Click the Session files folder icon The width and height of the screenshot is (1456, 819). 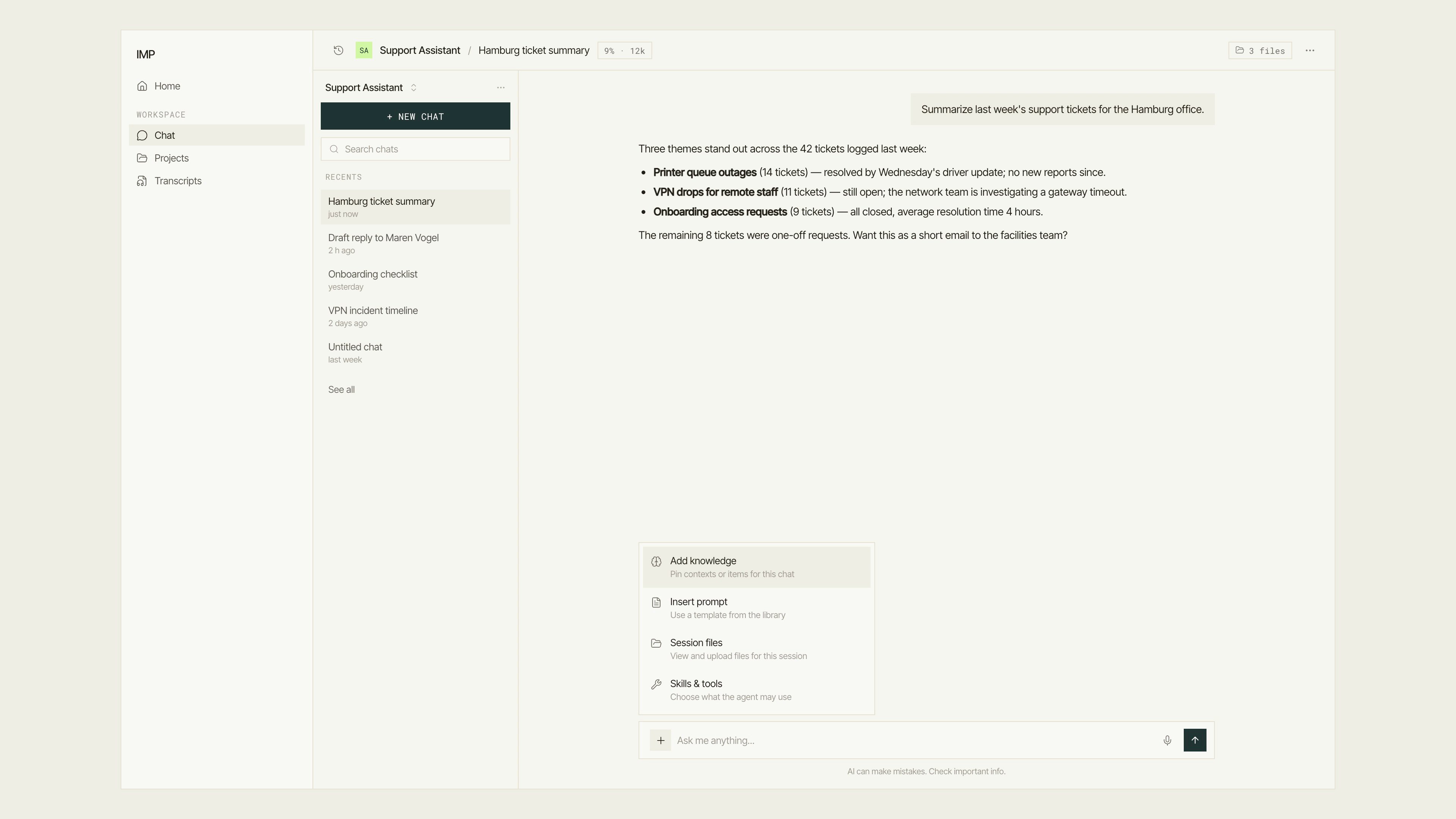tap(656, 643)
